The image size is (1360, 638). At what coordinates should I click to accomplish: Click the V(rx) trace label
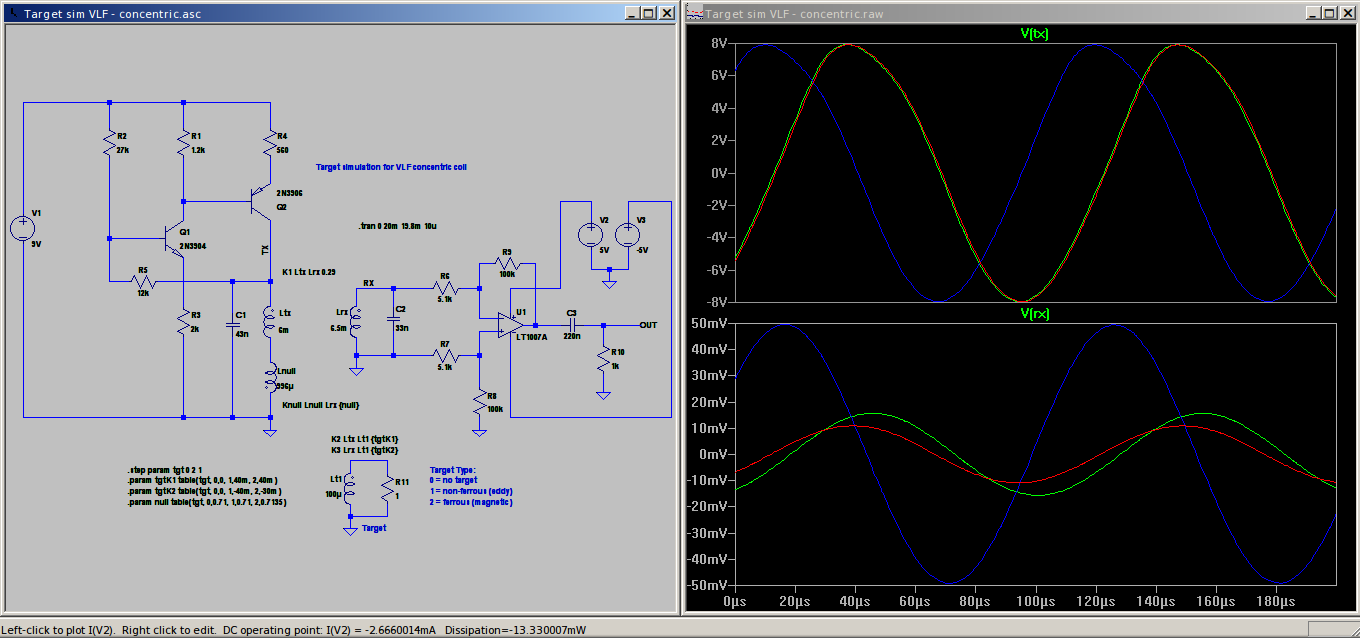tap(1034, 314)
